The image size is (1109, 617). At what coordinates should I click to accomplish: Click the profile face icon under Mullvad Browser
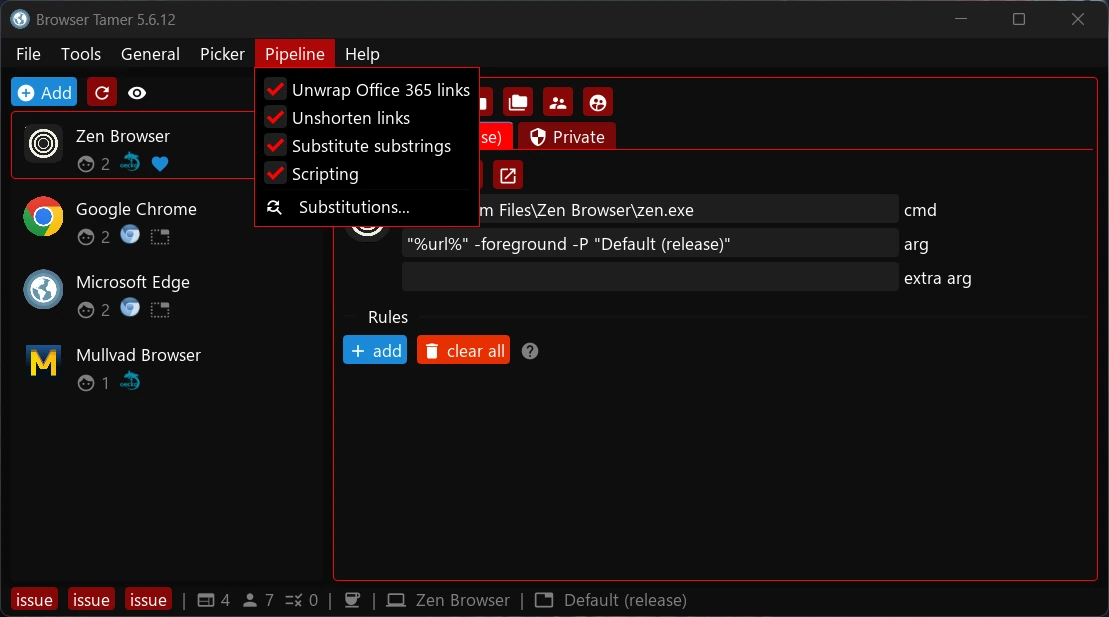pos(86,383)
